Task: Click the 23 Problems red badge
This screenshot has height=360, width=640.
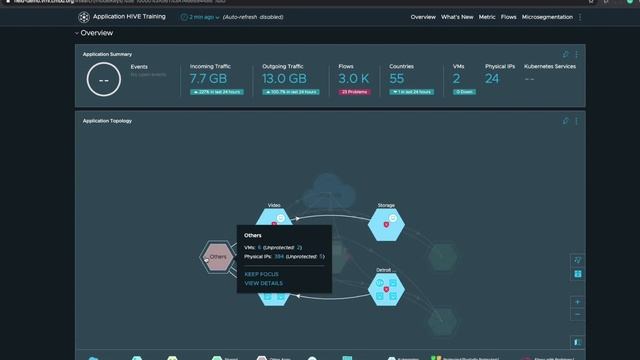Action: pyautogui.click(x=354, y=92)
